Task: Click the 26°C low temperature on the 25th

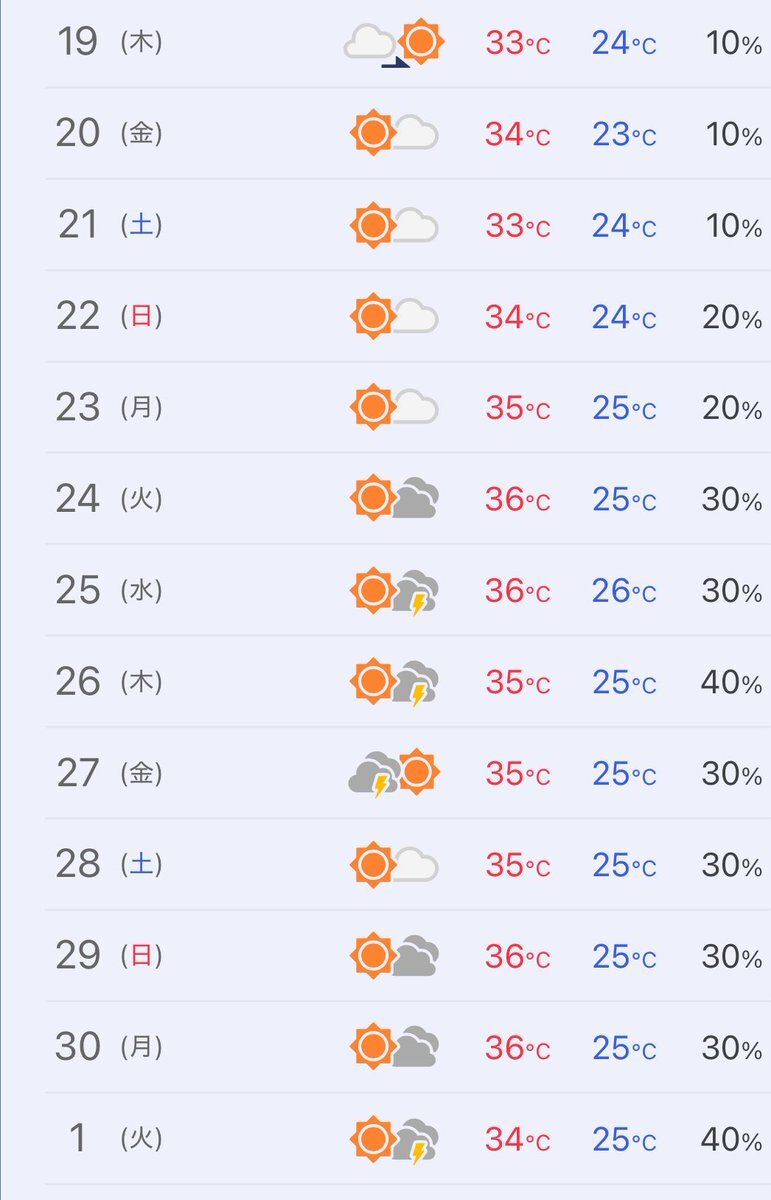Action: point(624,591)
